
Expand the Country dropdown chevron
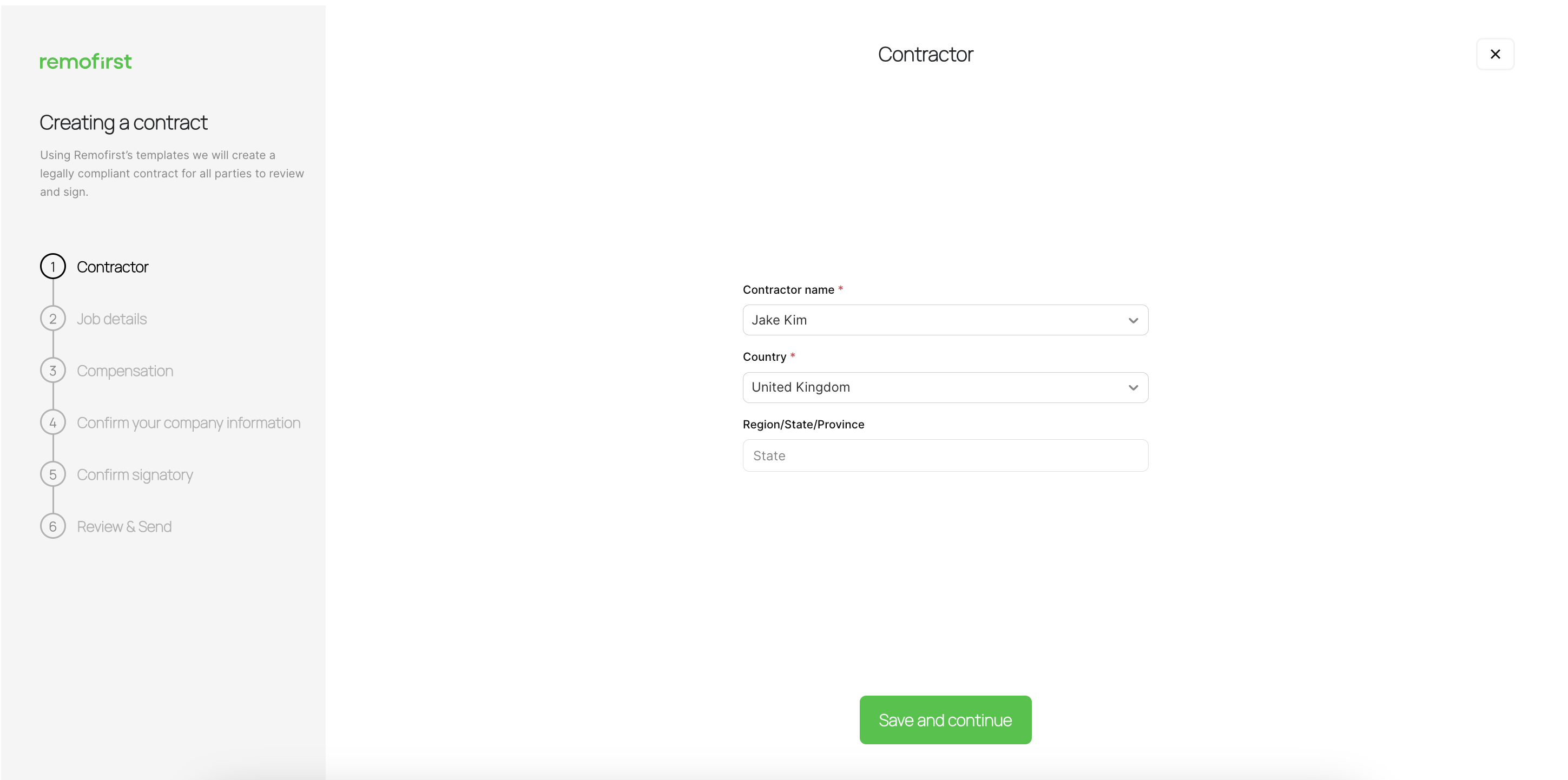tap(1133, 388)
